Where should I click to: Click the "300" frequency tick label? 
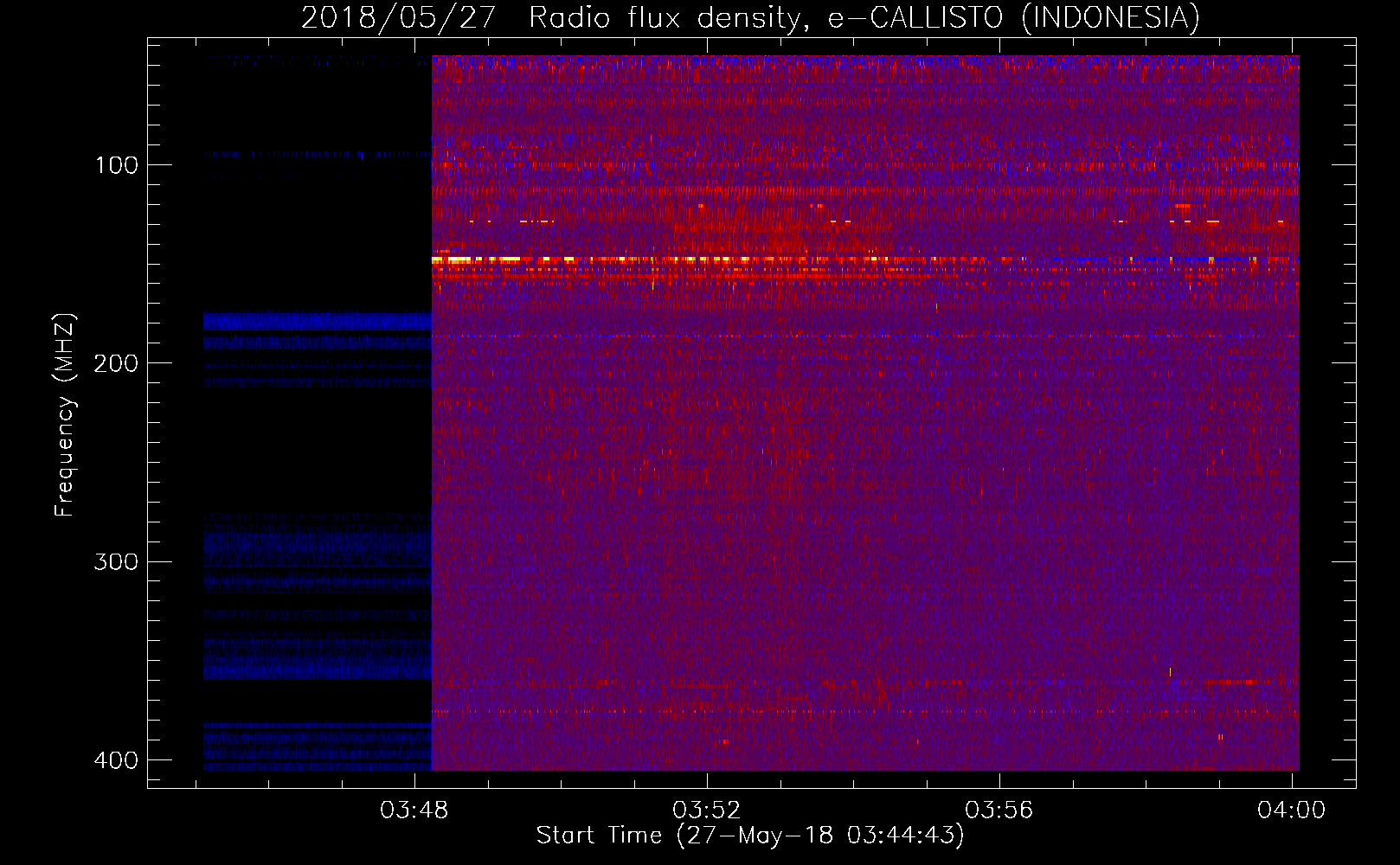pyautogui.click(x=116, y=562)
